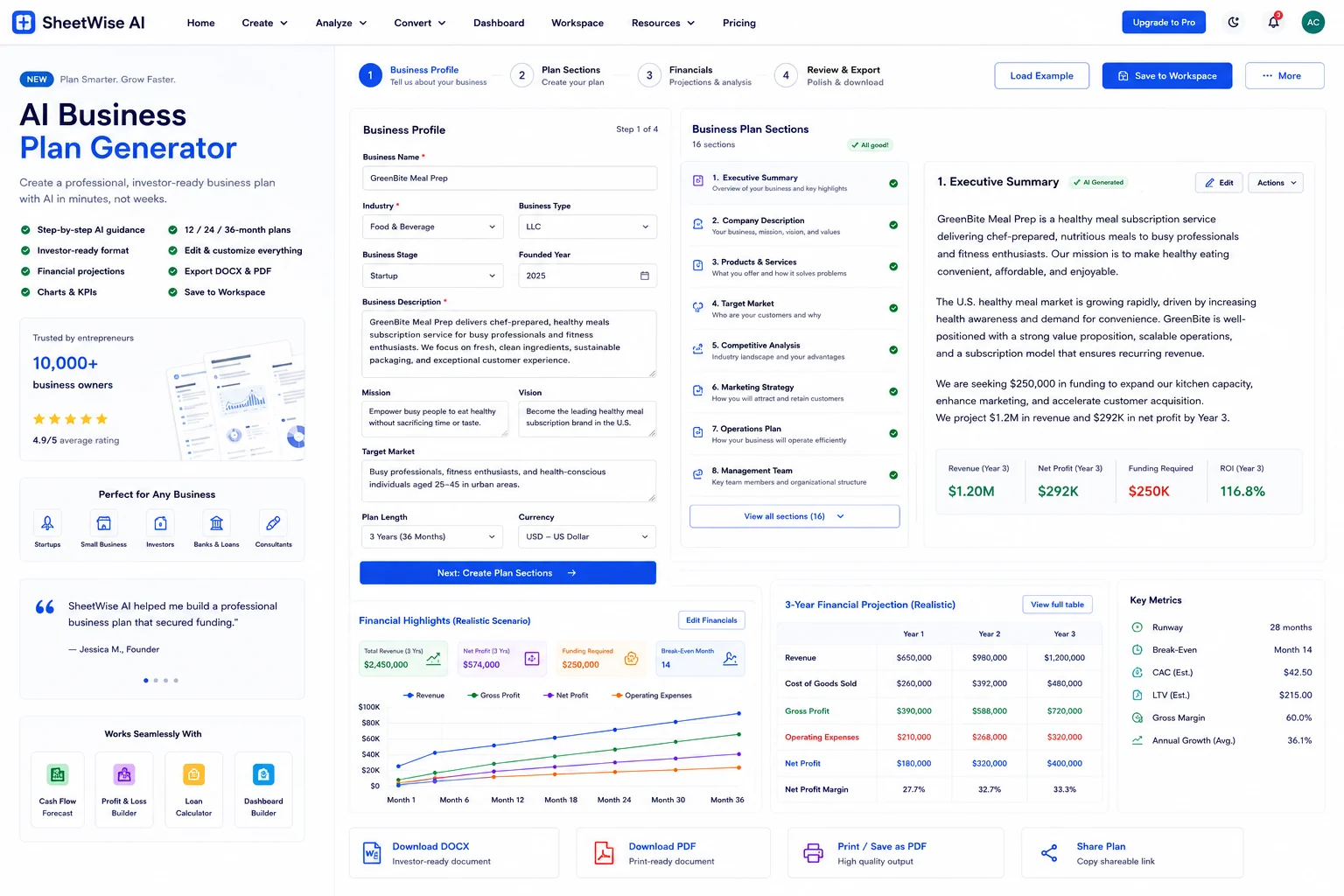
Task: Click the Net Profit card icon
Action: [532, 659]
